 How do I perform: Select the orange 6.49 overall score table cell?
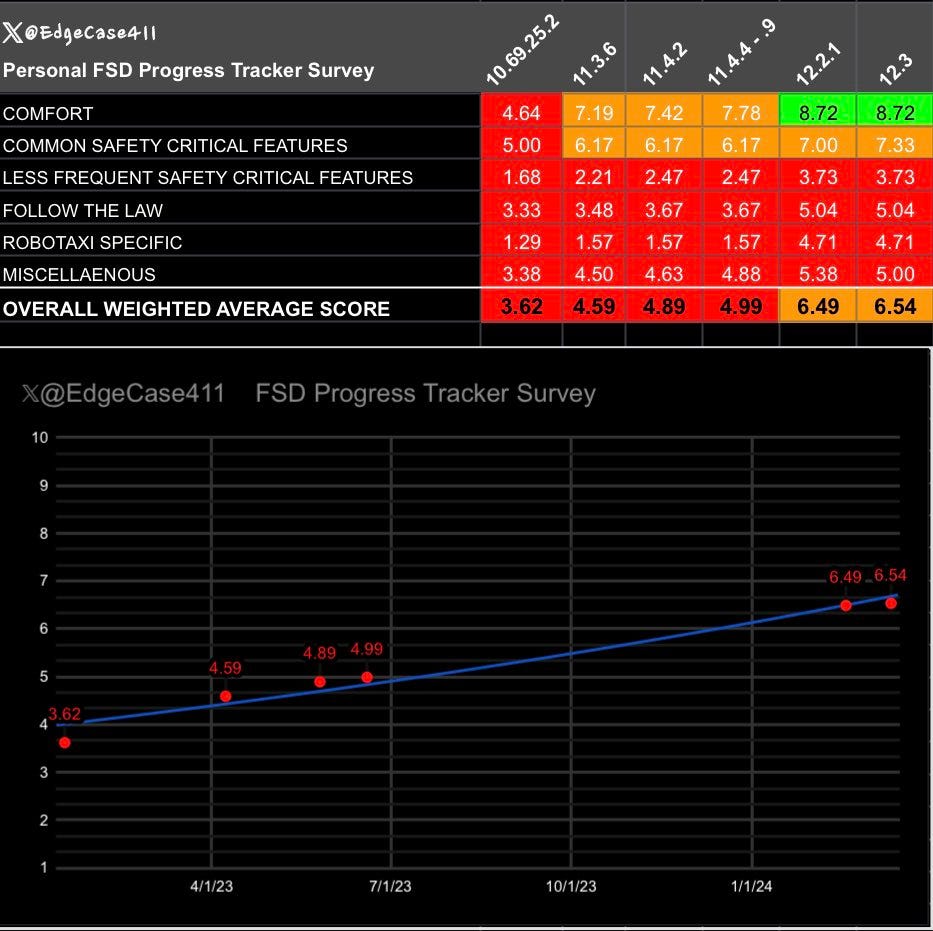818,306
